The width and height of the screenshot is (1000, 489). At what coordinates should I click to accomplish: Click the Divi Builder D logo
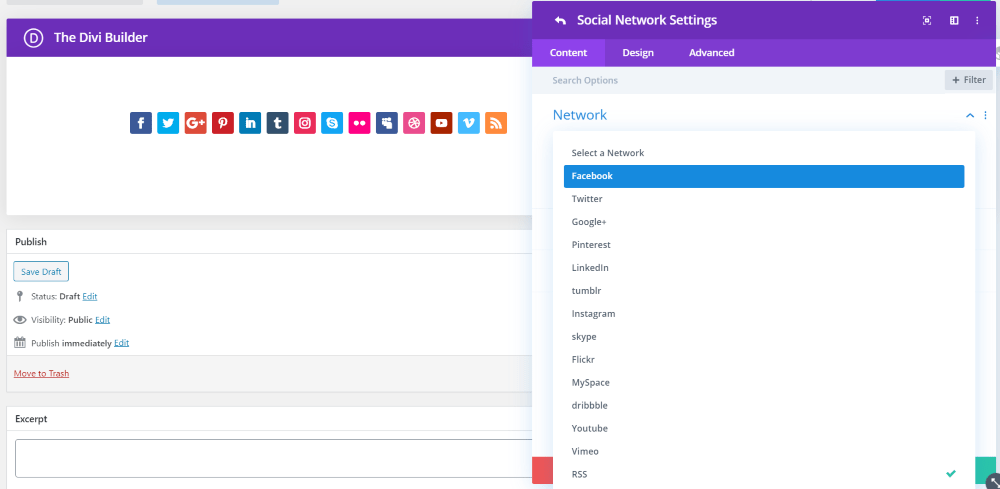[33, 38]
